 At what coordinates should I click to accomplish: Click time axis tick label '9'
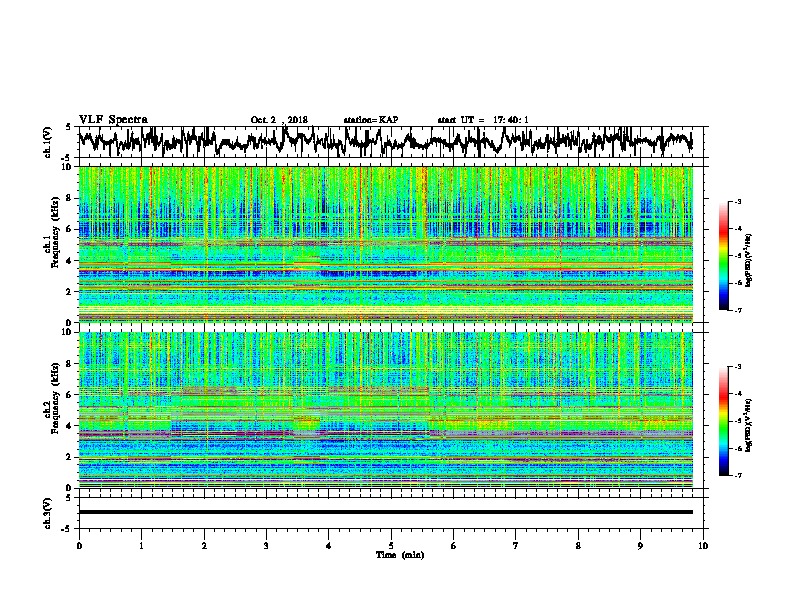pyautogui.click(x=640, y=546)
